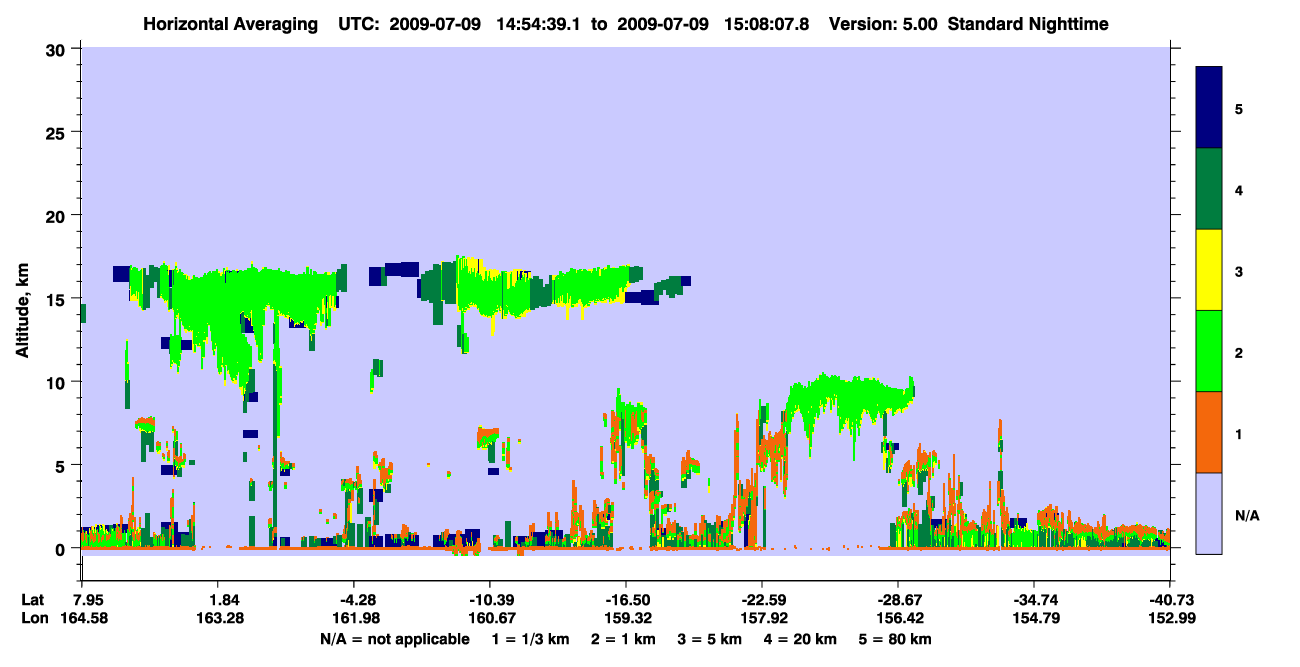Click the color bar label '2'
1300x667 pixels.
[x=1239, y=352]
